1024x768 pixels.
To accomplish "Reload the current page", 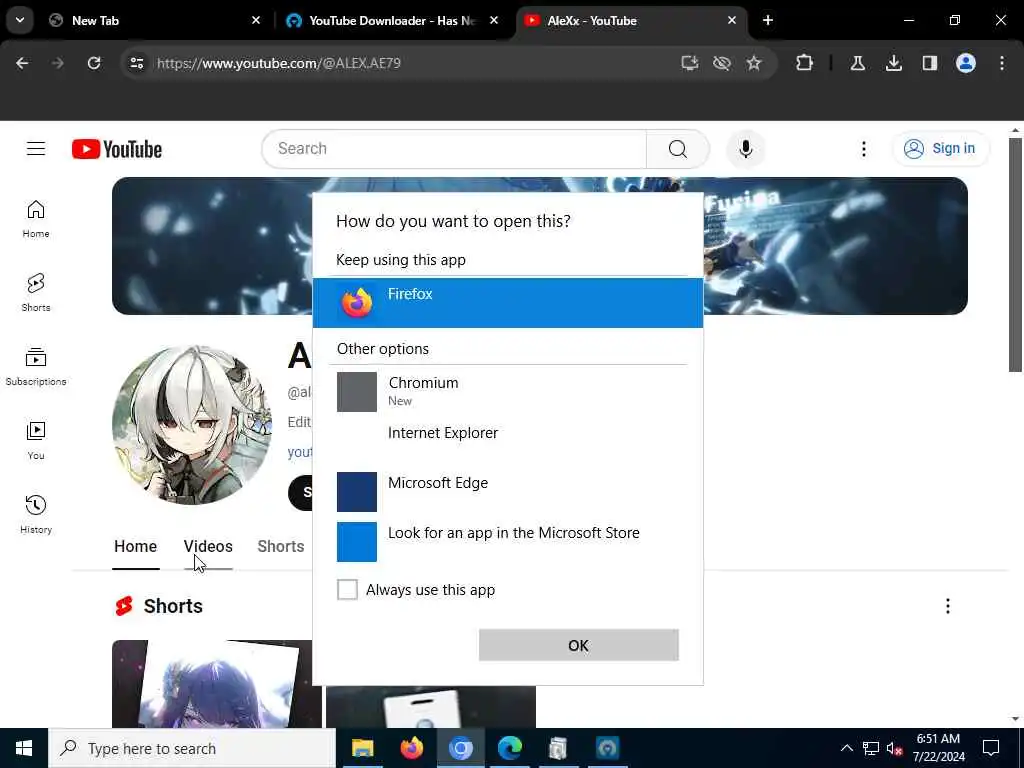I will click(94, 63).
